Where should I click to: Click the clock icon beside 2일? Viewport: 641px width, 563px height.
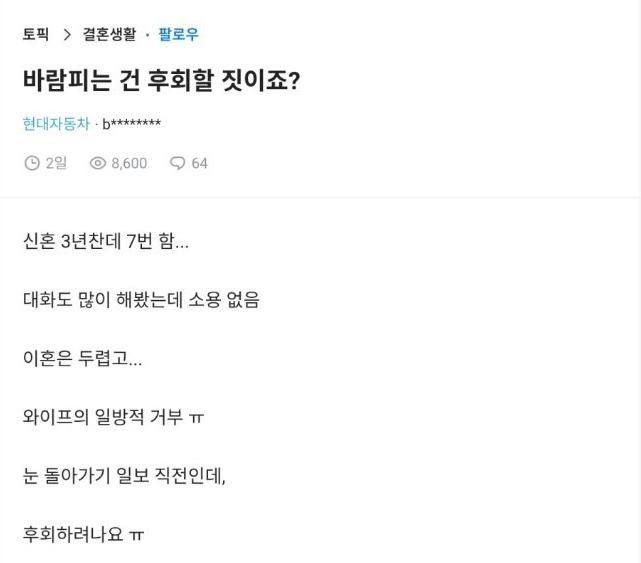[32, 163]
